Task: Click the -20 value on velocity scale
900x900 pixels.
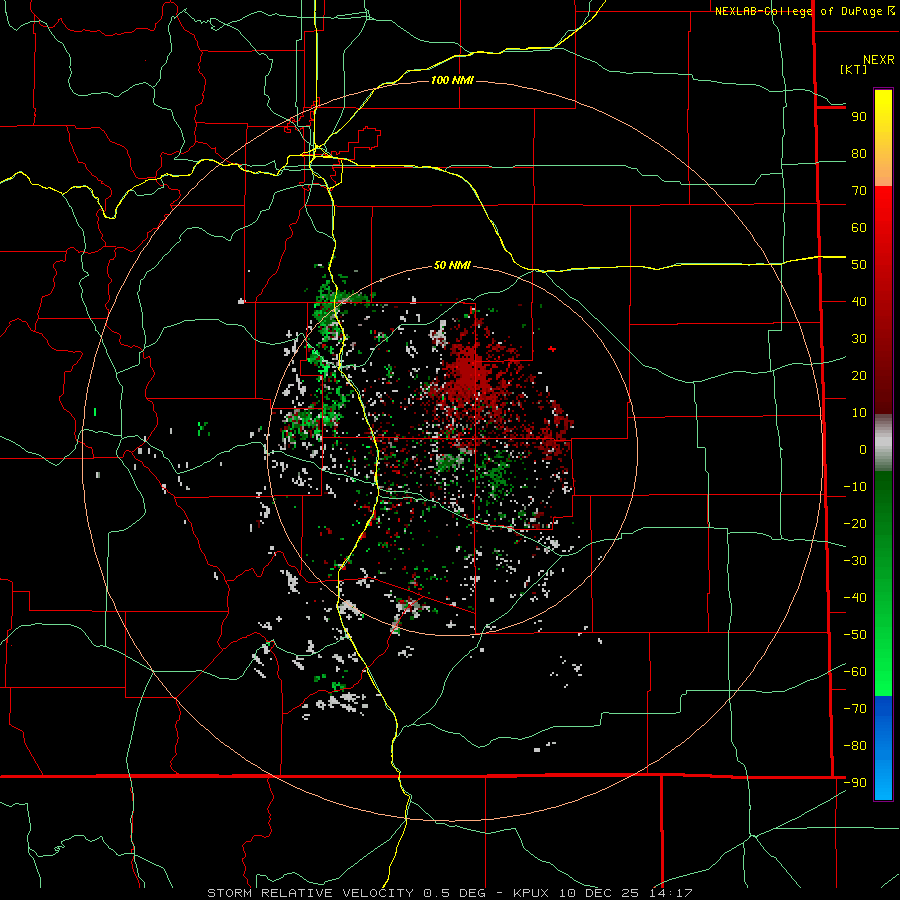Action: pyautogui.click(x=855, y=524)
